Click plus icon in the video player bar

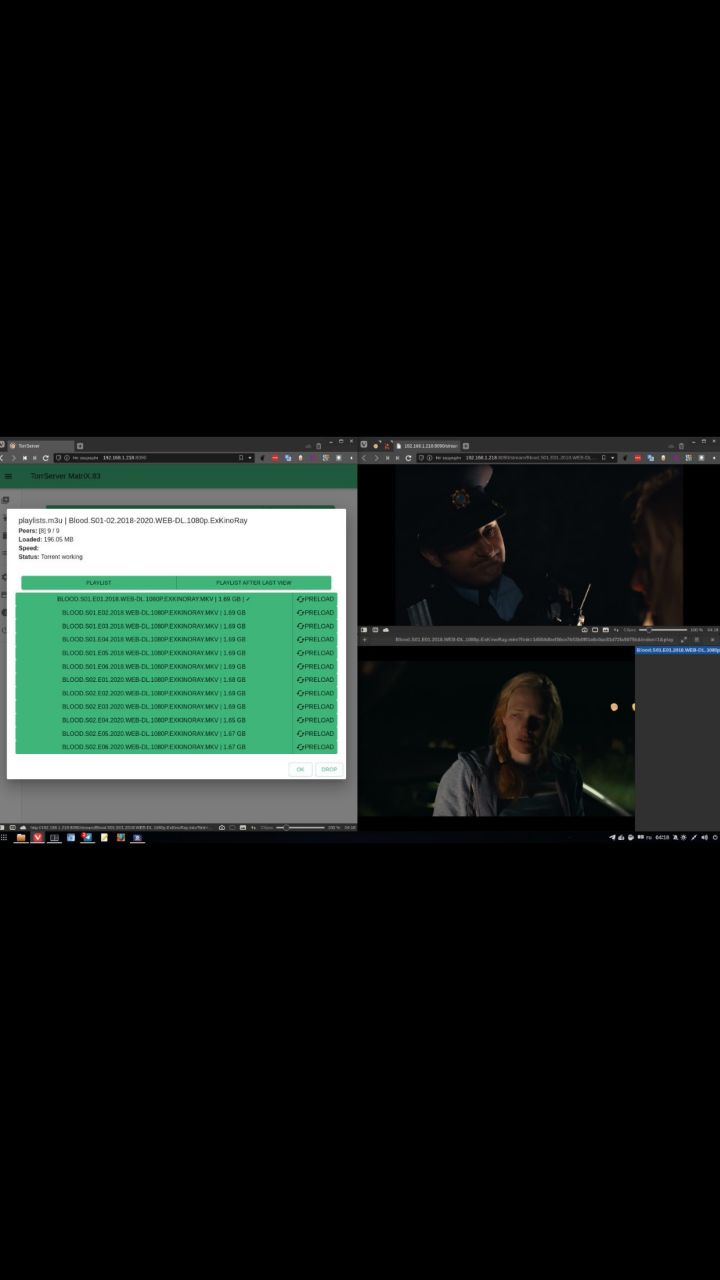pyautogui.click(x=365, y=639)
